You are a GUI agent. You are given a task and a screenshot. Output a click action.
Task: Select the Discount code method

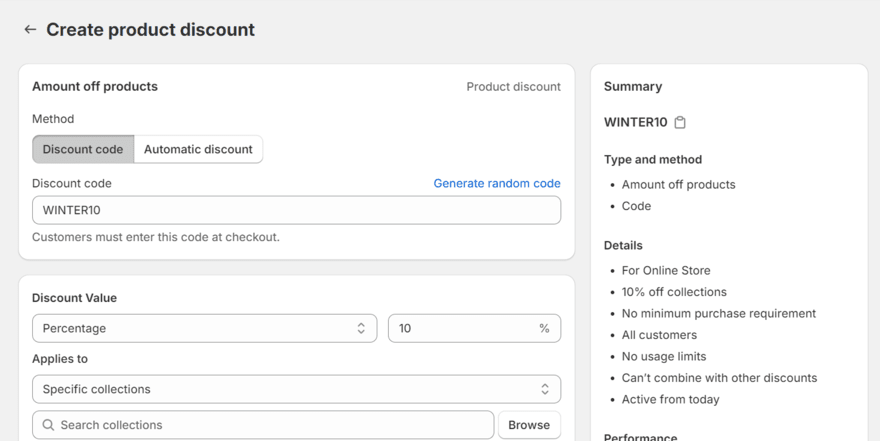coord(83,149)
